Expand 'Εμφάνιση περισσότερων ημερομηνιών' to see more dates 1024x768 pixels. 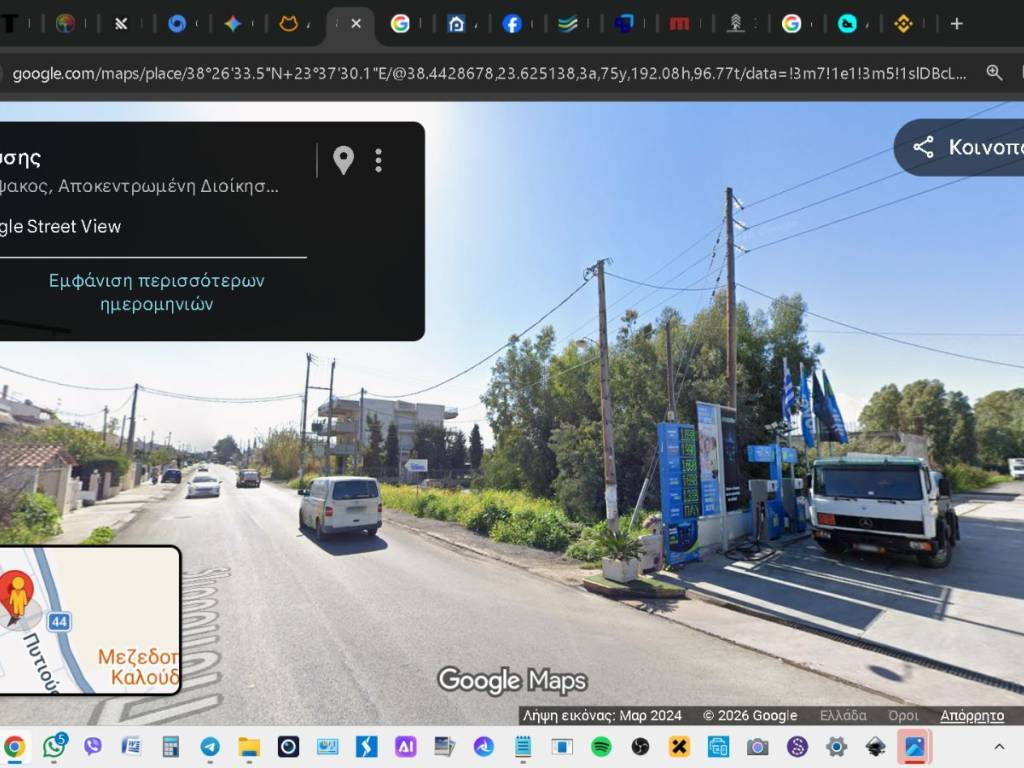pos(157,292)
